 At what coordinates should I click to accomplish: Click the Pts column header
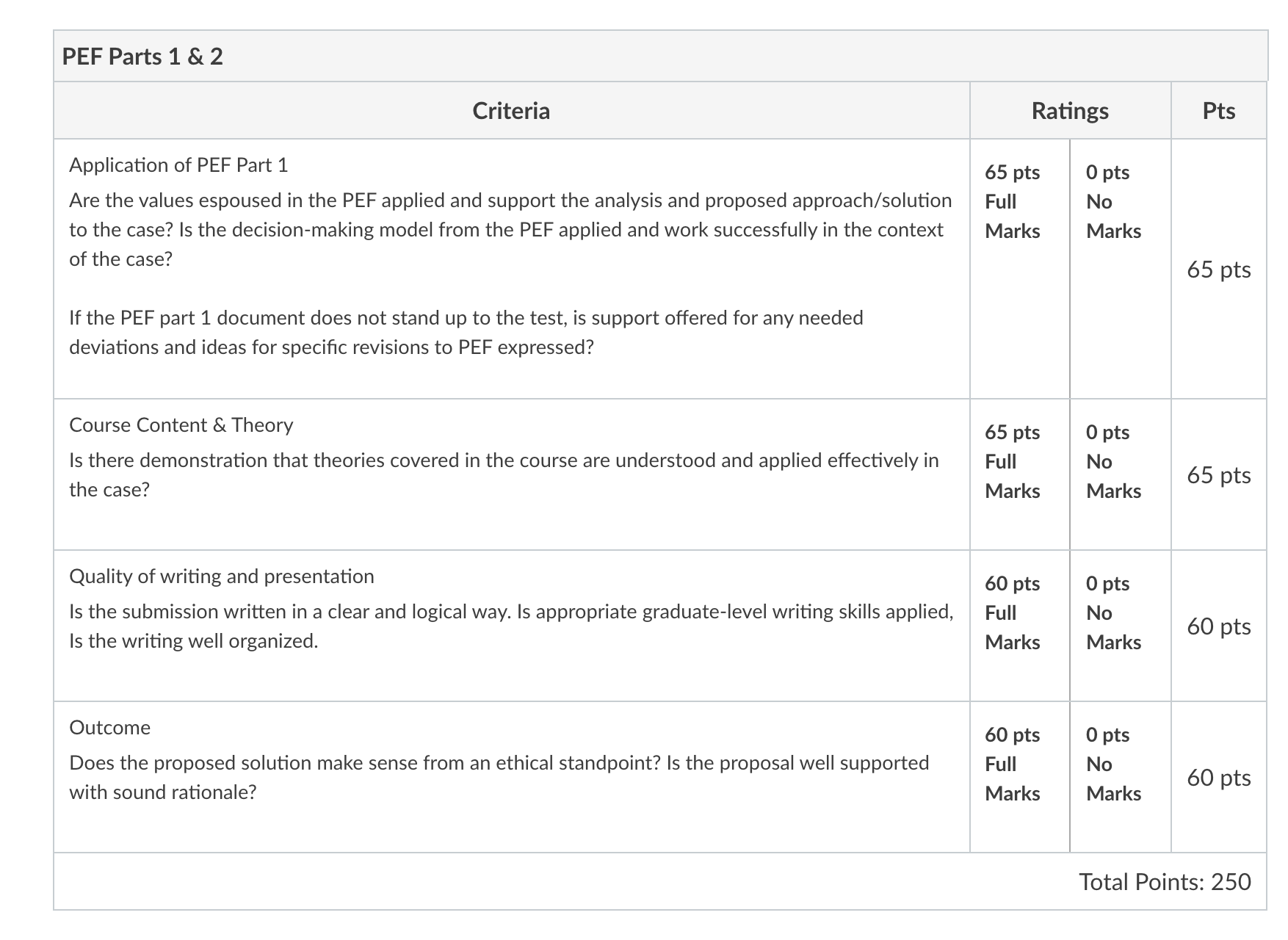(1219, 111)
